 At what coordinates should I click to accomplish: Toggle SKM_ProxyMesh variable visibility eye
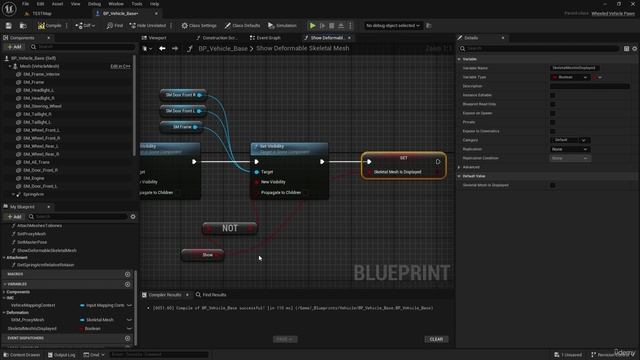pyautogui.click(x=129, y=320)
